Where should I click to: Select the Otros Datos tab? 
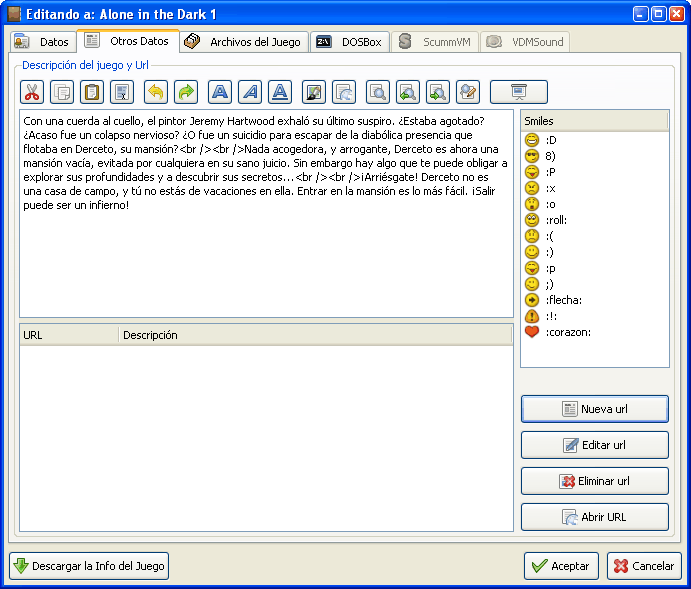pyautogui.click(x=128, y=41)
